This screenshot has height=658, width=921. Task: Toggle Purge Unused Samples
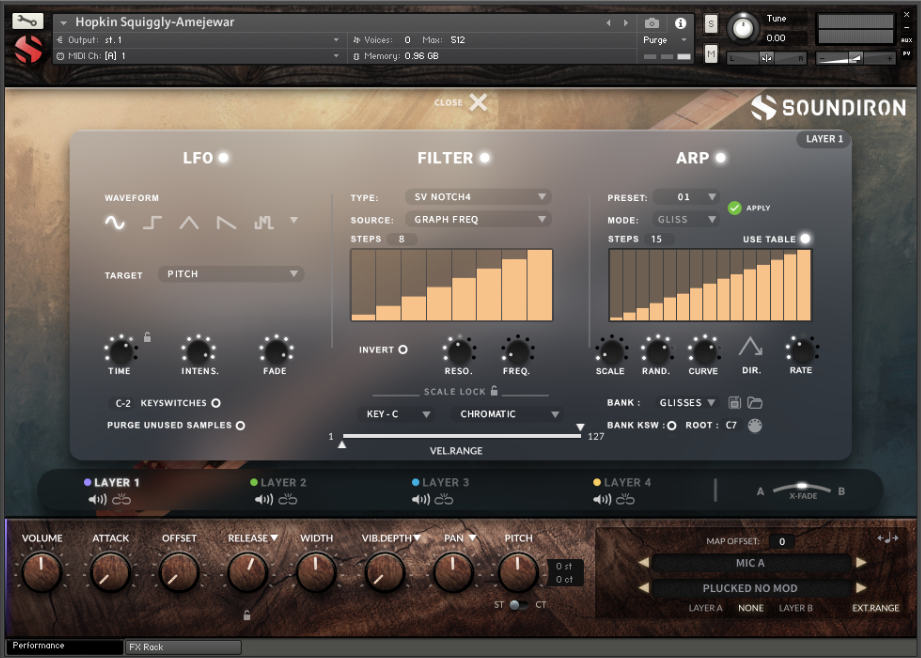click(x=240, y=425)
